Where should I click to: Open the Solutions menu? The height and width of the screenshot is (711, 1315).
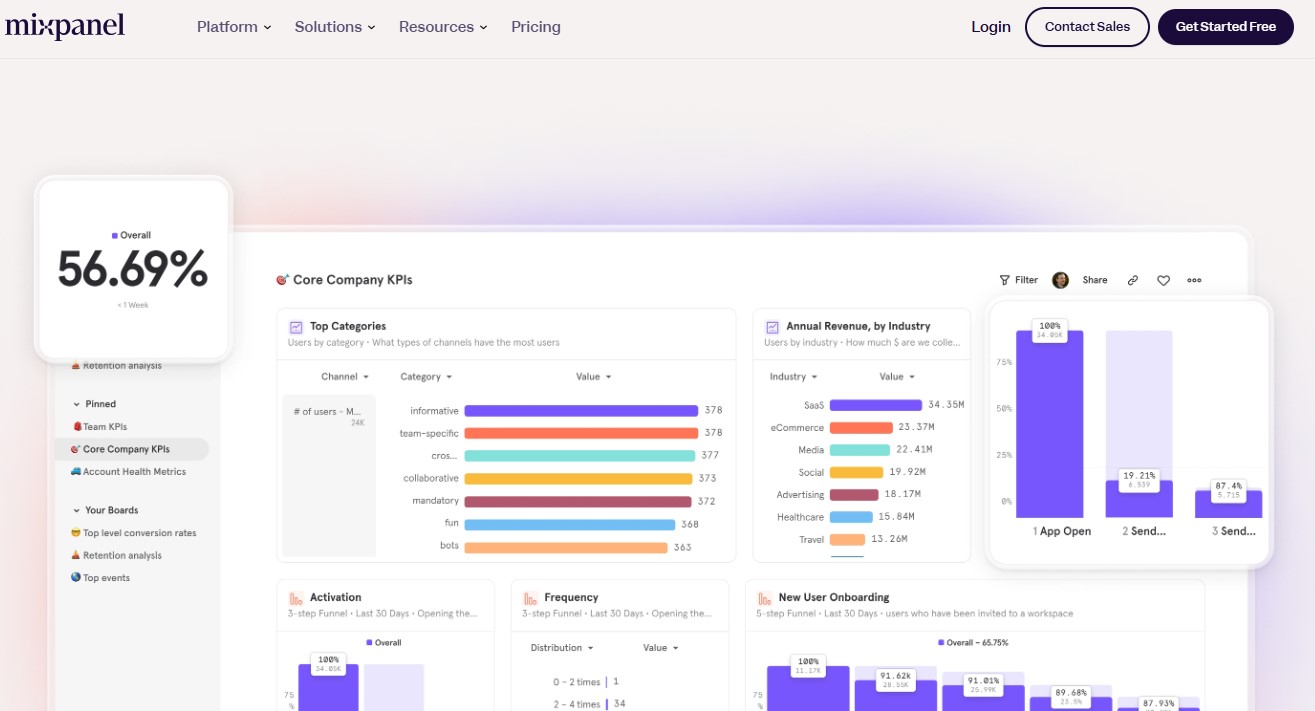335,27
